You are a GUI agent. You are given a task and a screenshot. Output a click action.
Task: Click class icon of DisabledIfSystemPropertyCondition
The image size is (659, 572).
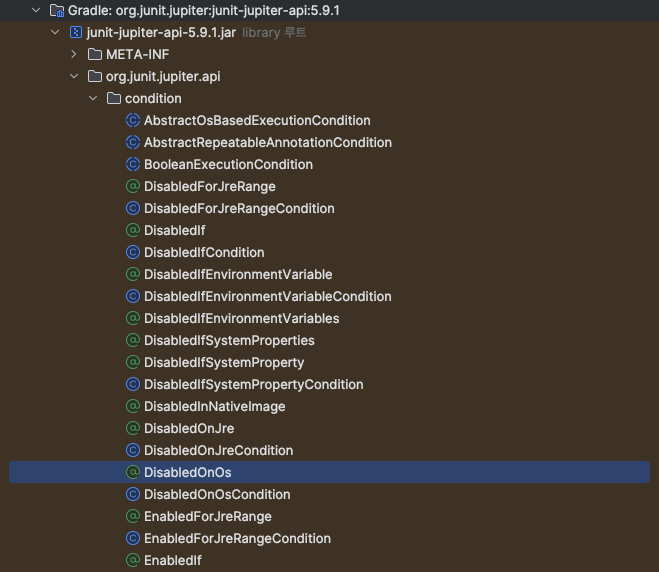click(x=133, y=384)
